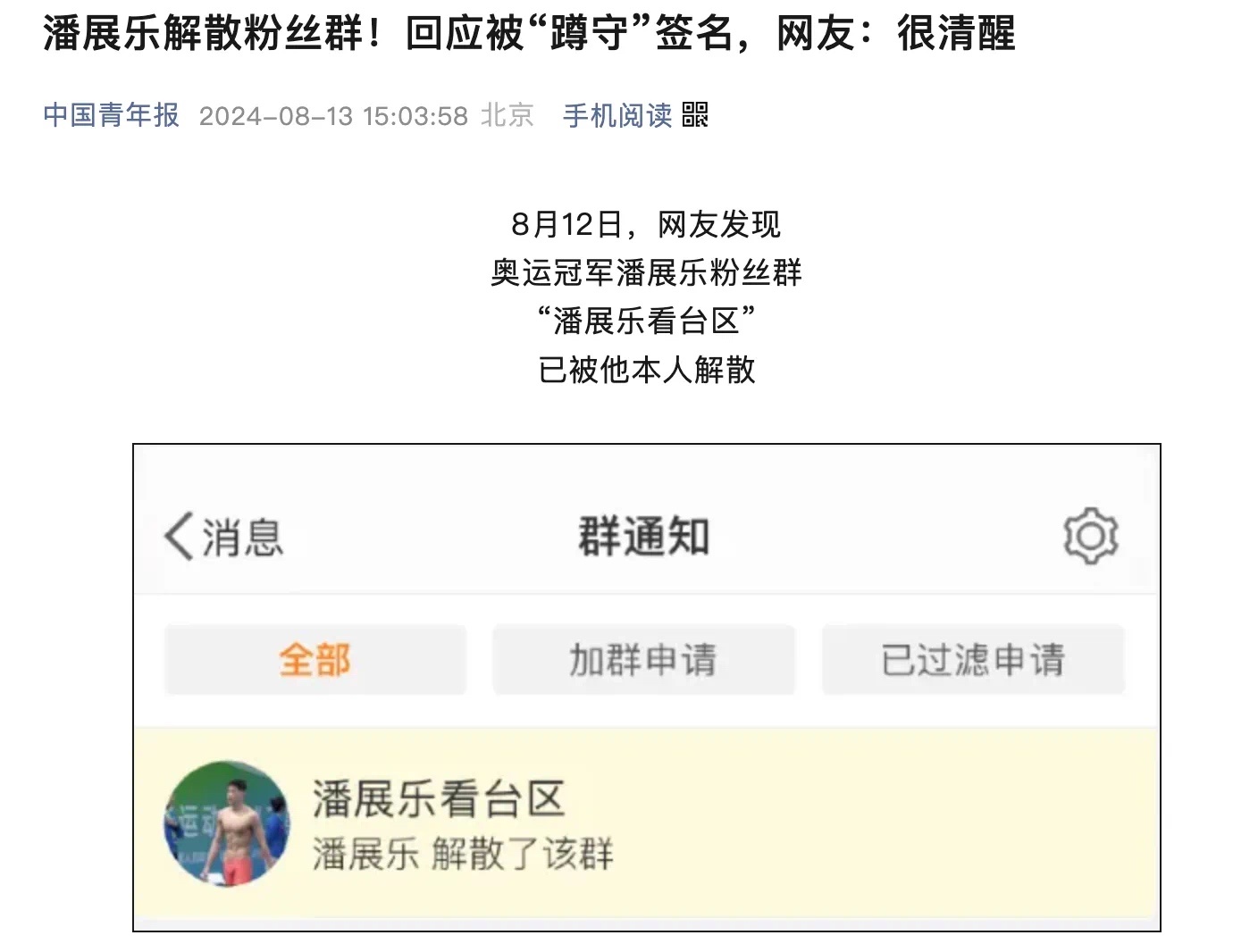
Task: Click the 潘展乐 解散了该群 message text
Action: pos(463,855)
